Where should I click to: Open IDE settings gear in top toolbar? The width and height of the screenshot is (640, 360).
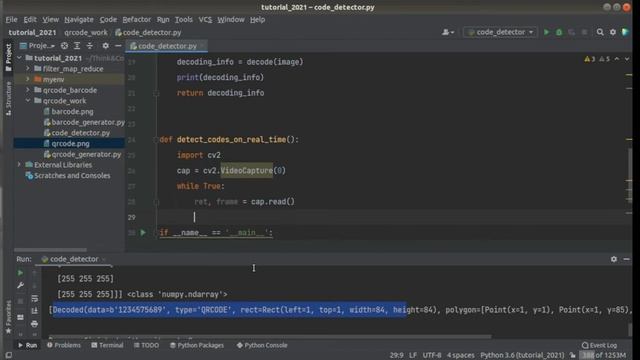click(613, 32)
